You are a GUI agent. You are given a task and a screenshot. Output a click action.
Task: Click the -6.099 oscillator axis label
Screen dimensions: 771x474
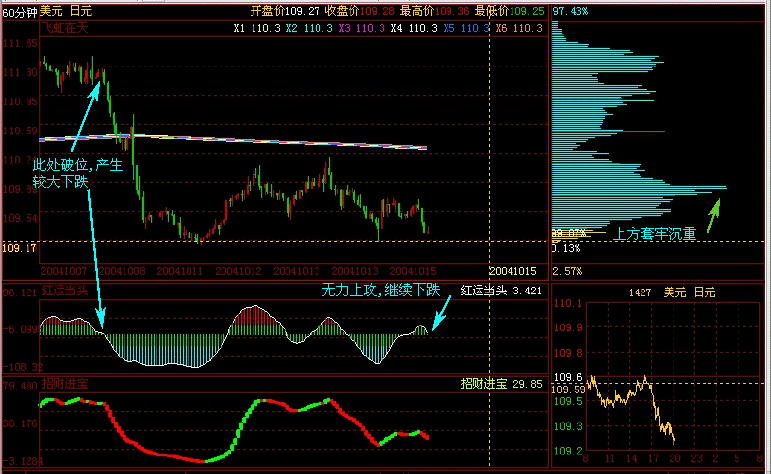21,329
